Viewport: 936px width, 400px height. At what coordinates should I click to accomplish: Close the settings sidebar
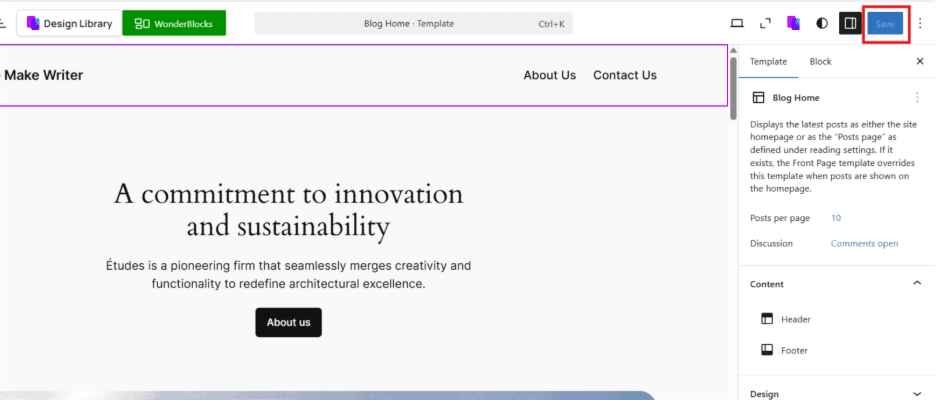coord(920,62)
